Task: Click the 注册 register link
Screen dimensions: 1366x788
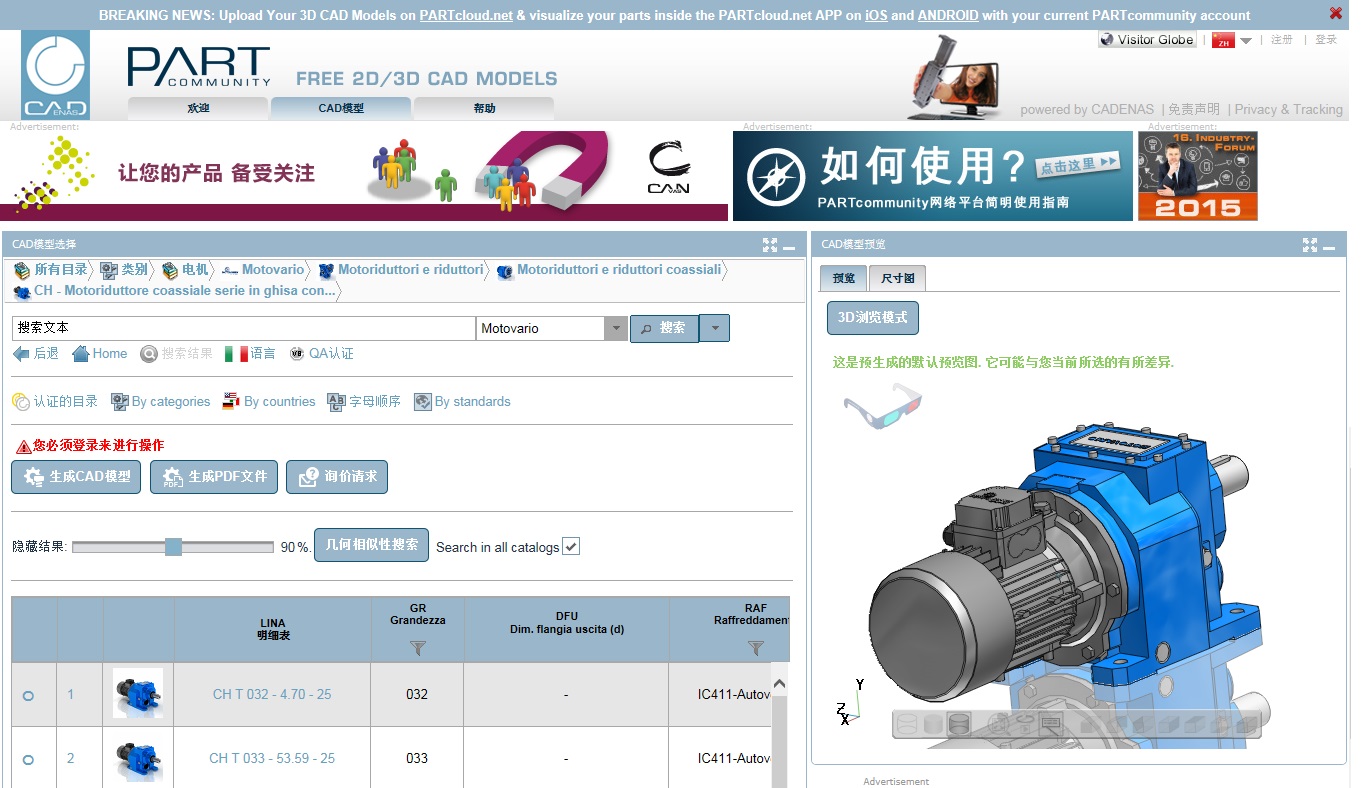Action: (x=1282, y=39)
